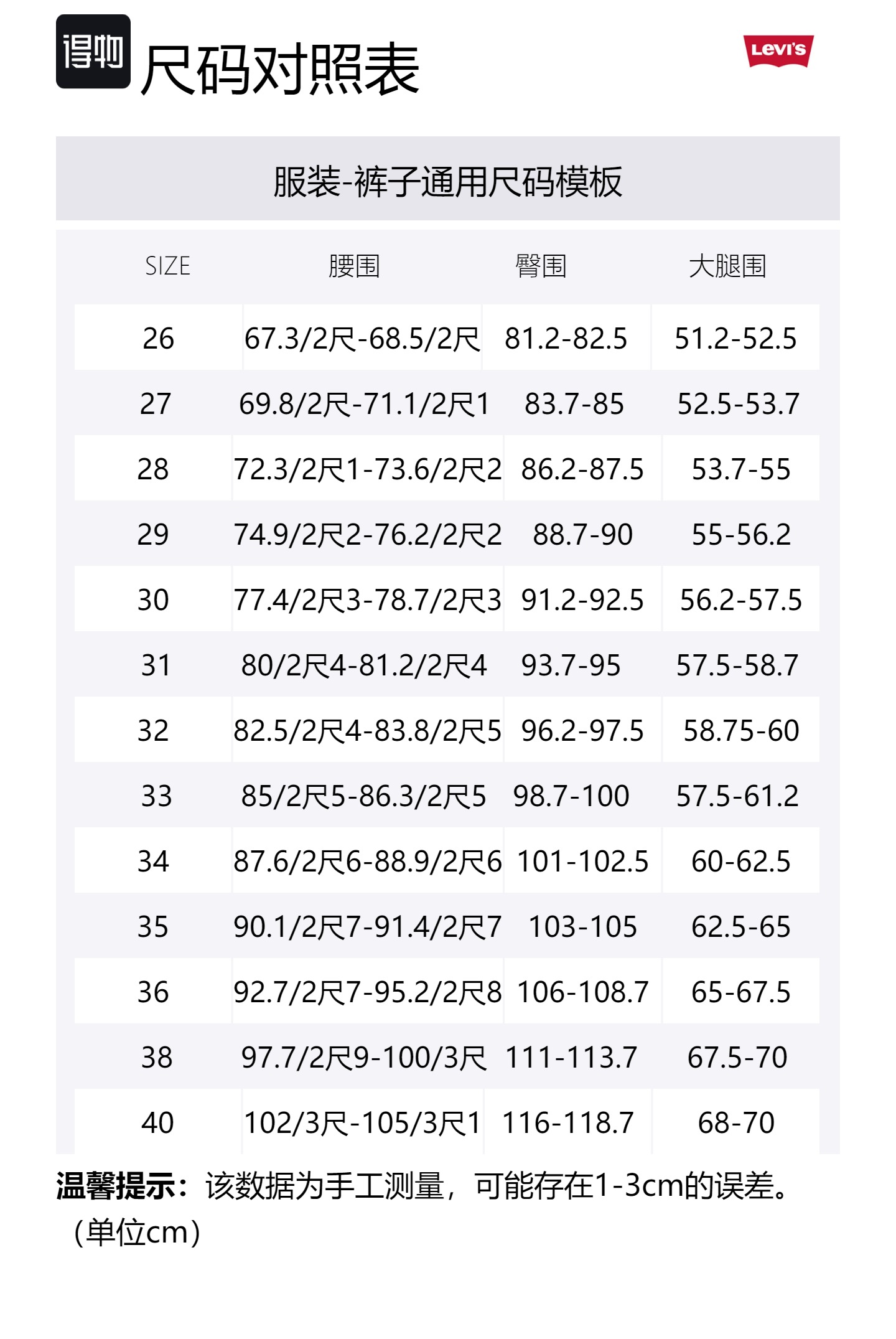The height and width of the screenshot is (1339, 896).
Task: Click the 臀围 column header
Action: pos(541,266)
